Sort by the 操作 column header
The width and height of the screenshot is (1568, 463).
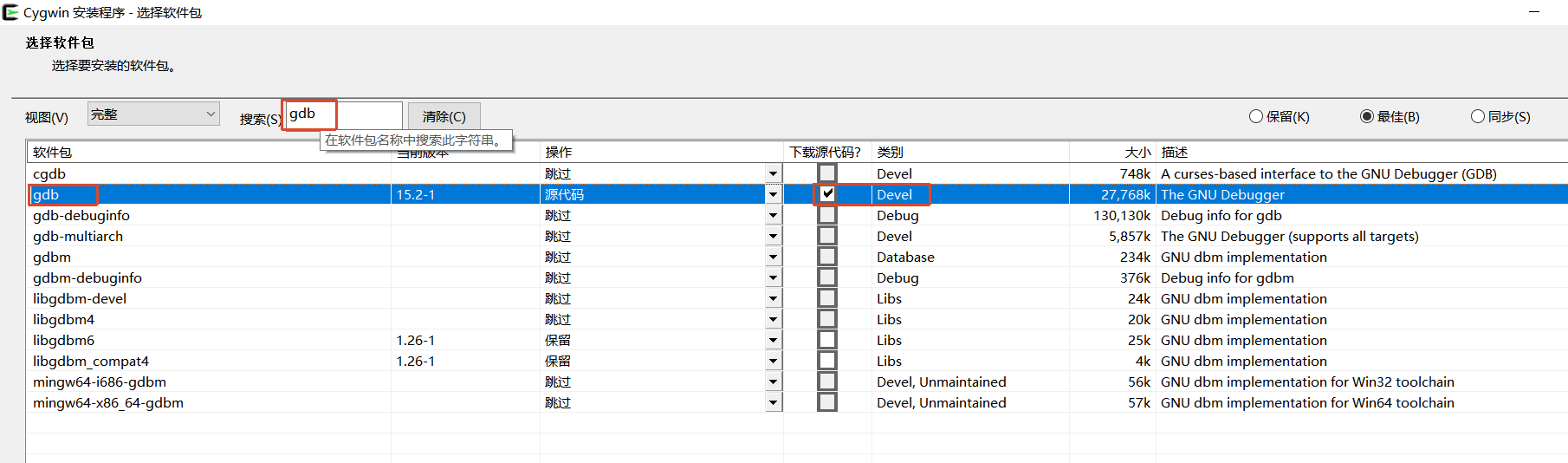coord(661,152)
